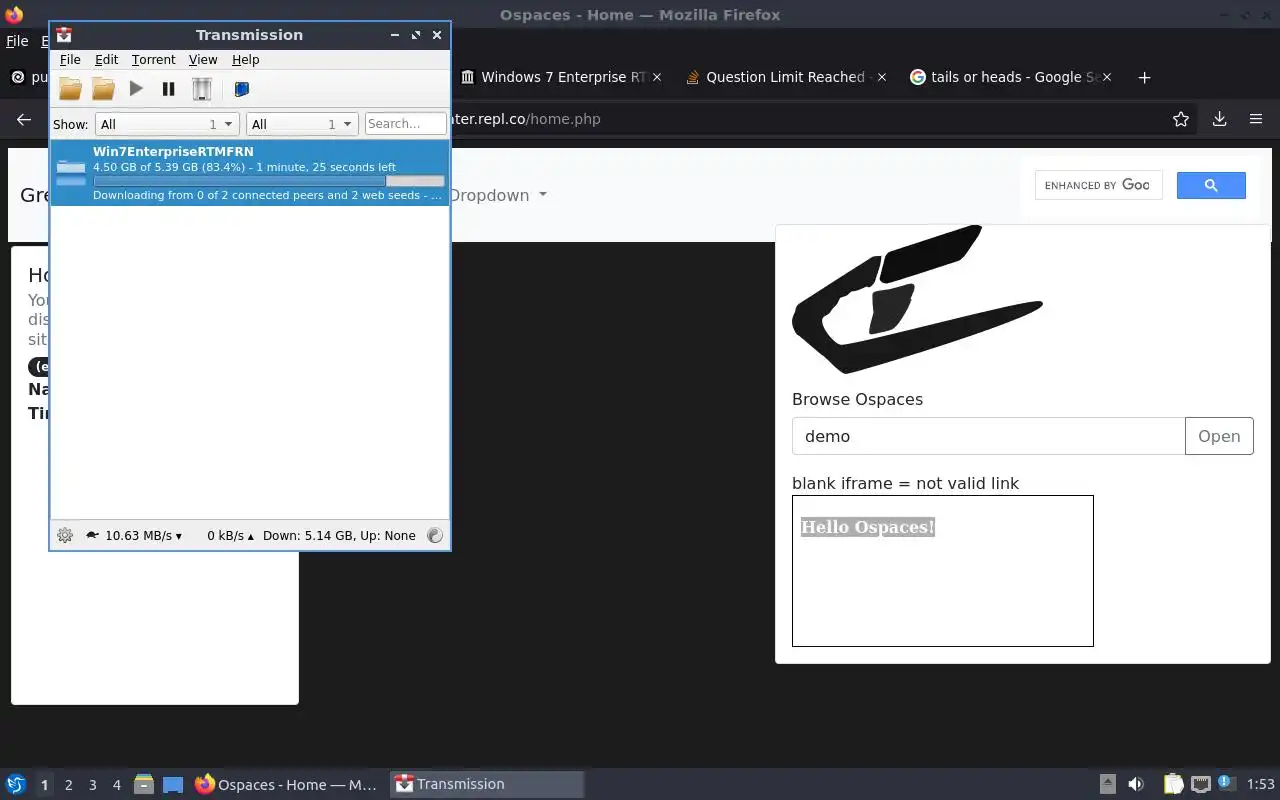Remove the torrent using the trash icon
The image size is (1280, 800).
(x=202, y=89)
